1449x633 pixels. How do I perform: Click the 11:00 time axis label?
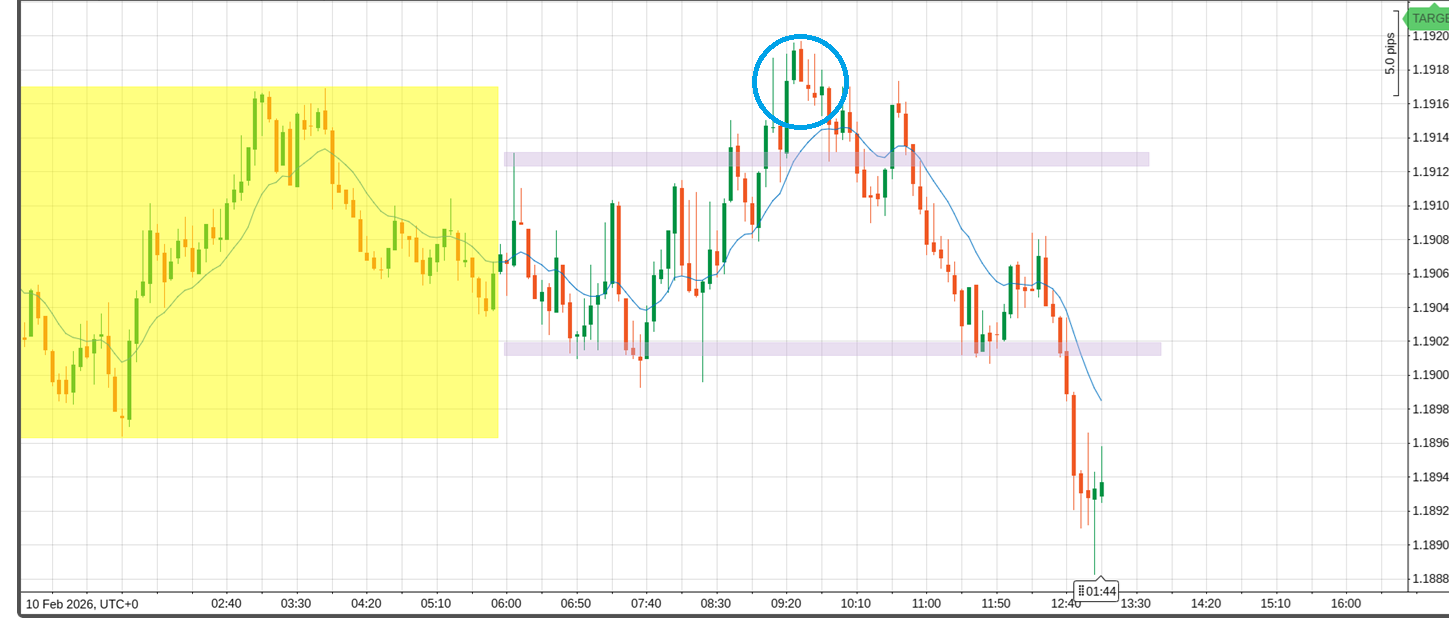pyautogui.click(x=926, y=604)
